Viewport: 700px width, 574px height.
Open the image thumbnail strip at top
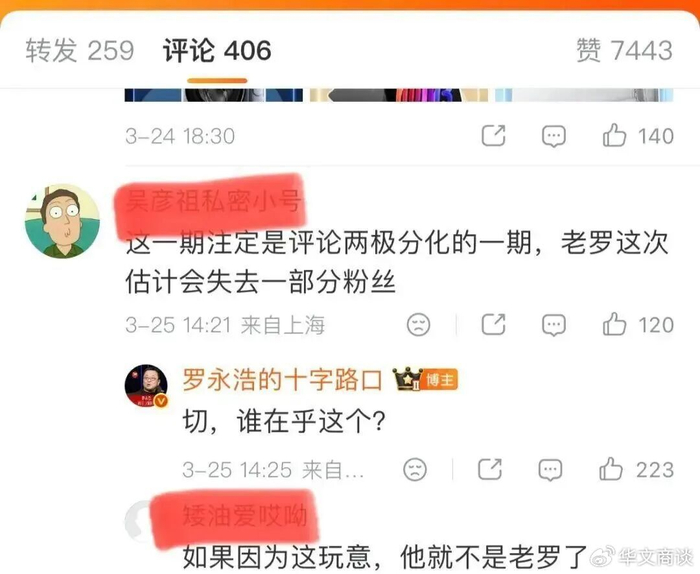click(399, 95)
